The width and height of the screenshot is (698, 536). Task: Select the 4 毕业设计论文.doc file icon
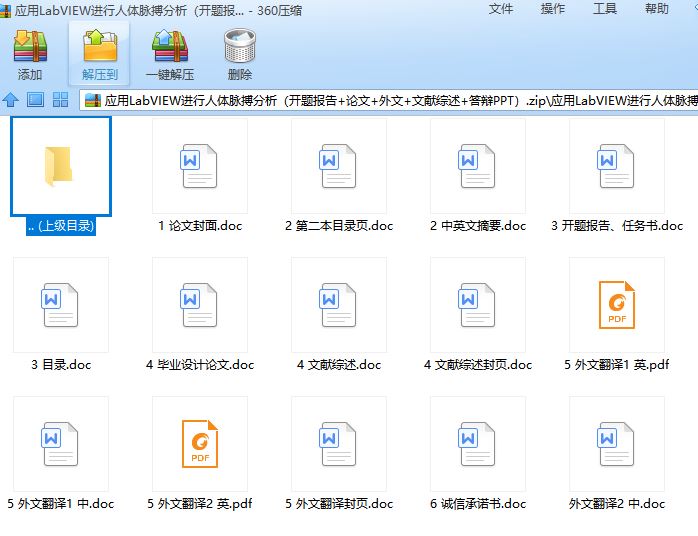point(199,305)
